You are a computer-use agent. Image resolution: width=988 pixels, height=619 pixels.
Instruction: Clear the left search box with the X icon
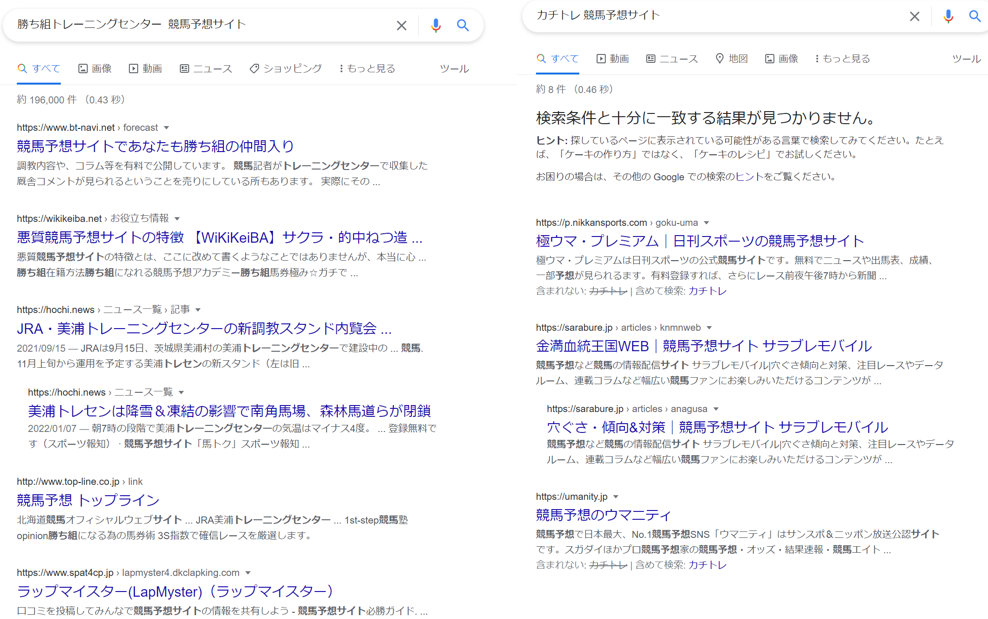(401, 26)
